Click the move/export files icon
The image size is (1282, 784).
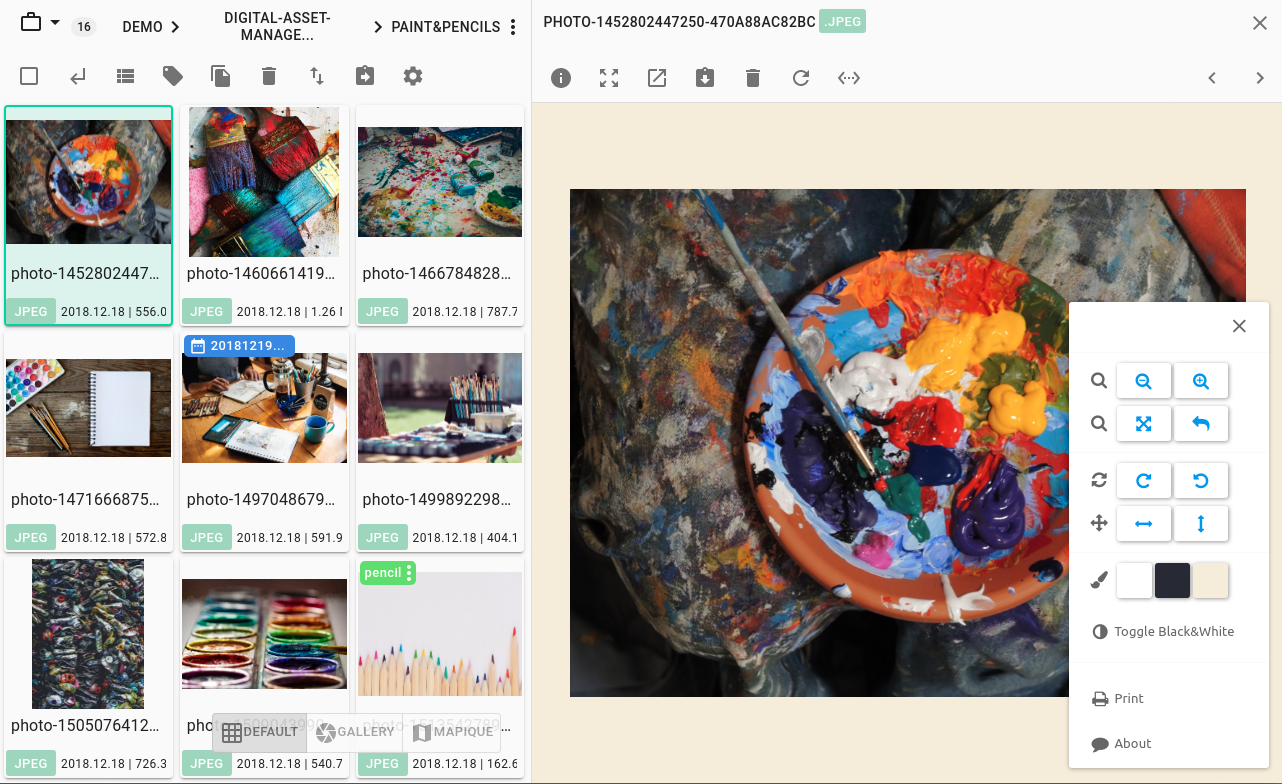[x=365, y=76]
